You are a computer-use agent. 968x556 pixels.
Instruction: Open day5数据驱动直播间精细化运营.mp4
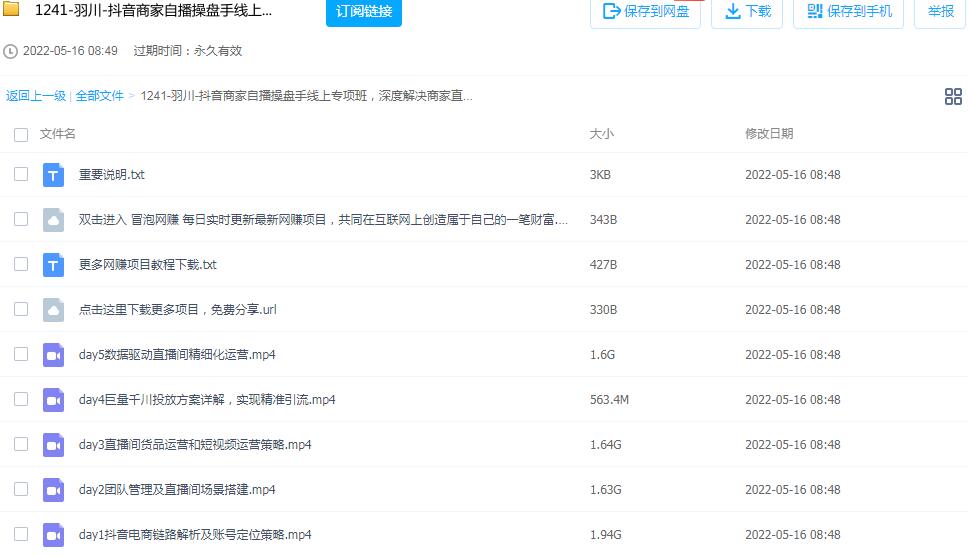click(x=177, y=355)
